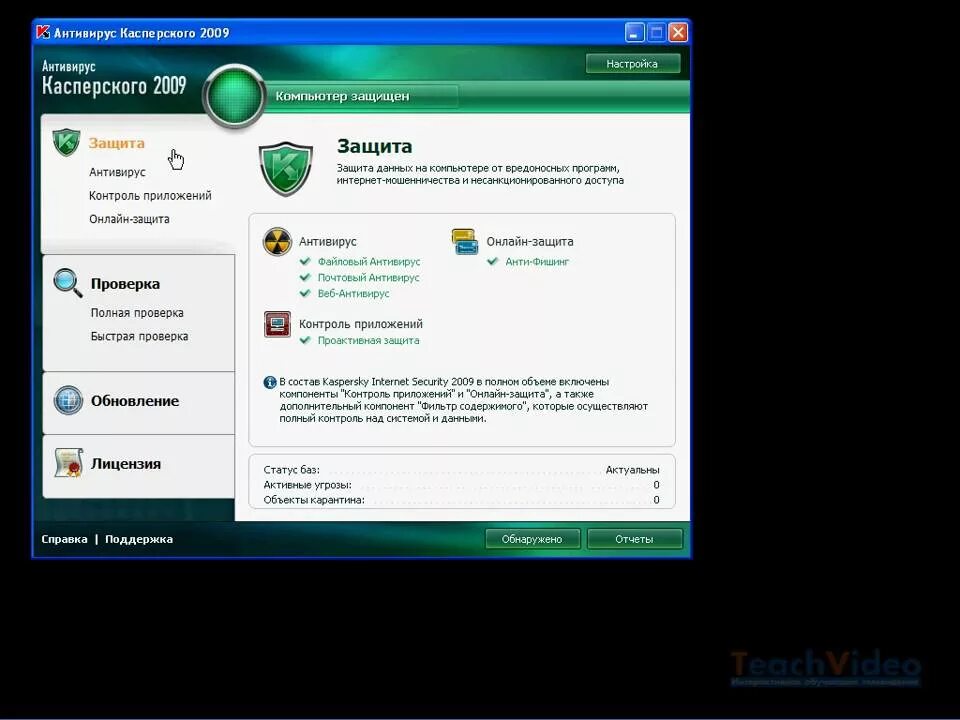Click checkmark beside Анти-Фишинг

pyautogui.click(x=492, y=261)
